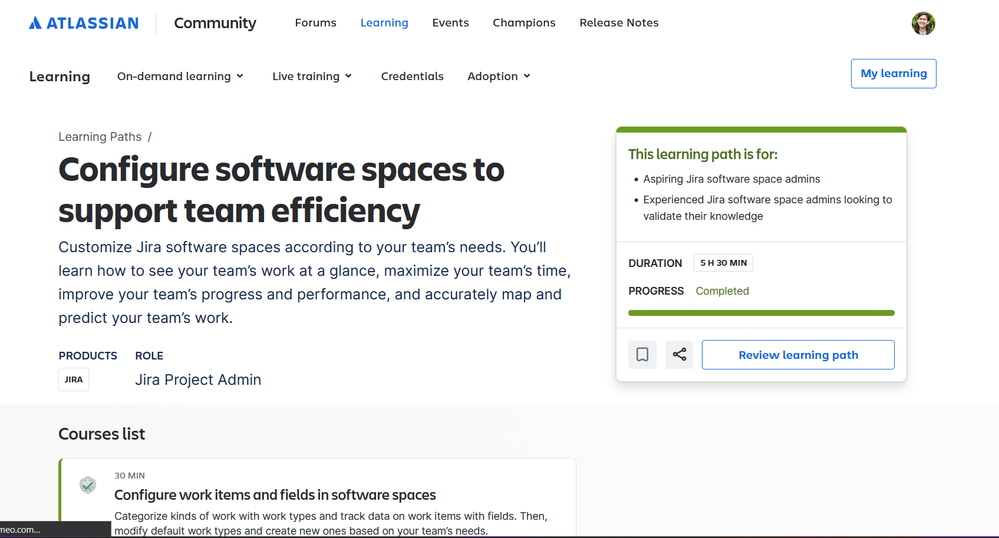Click the My learning button
Screen dimensions: 999x538
pos(893,73)
